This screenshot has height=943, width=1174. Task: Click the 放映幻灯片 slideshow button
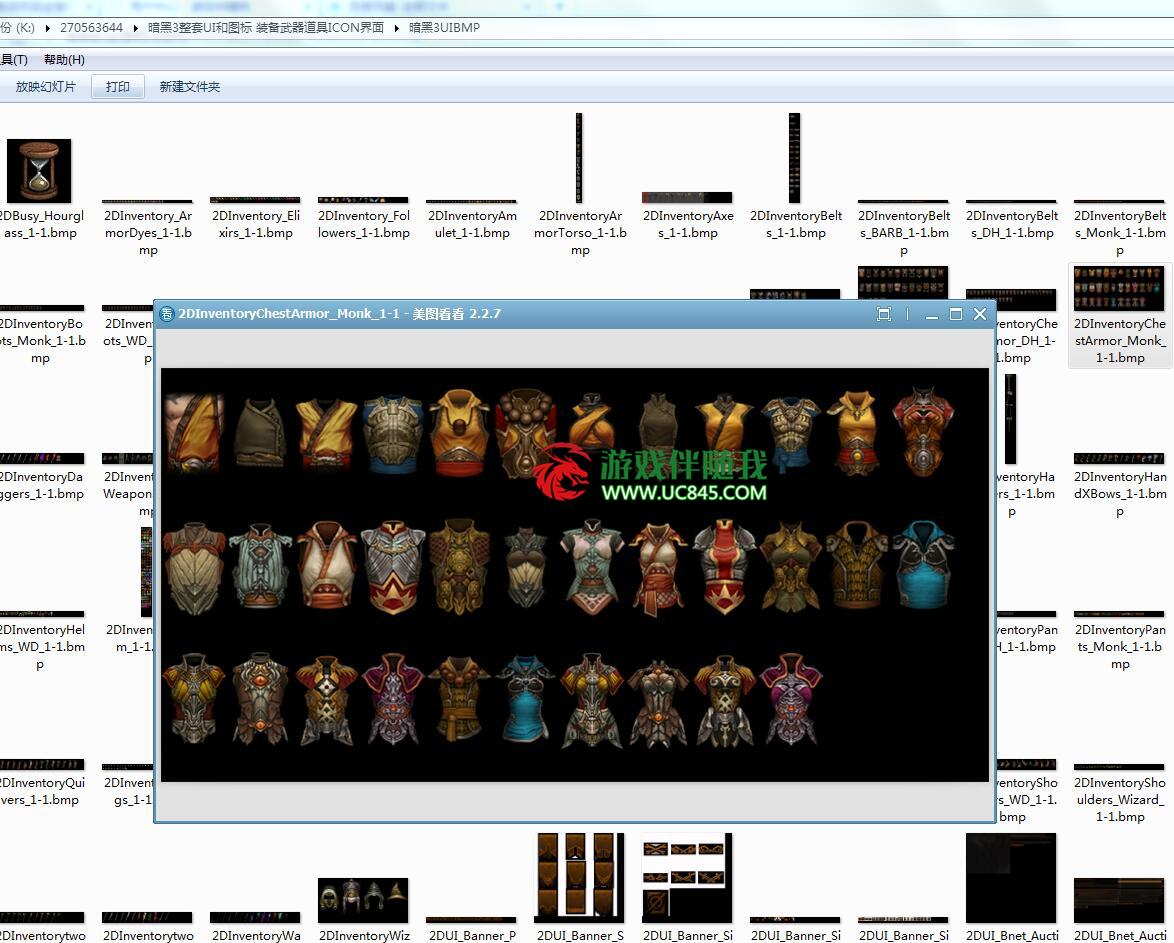(x=46, y=87)
